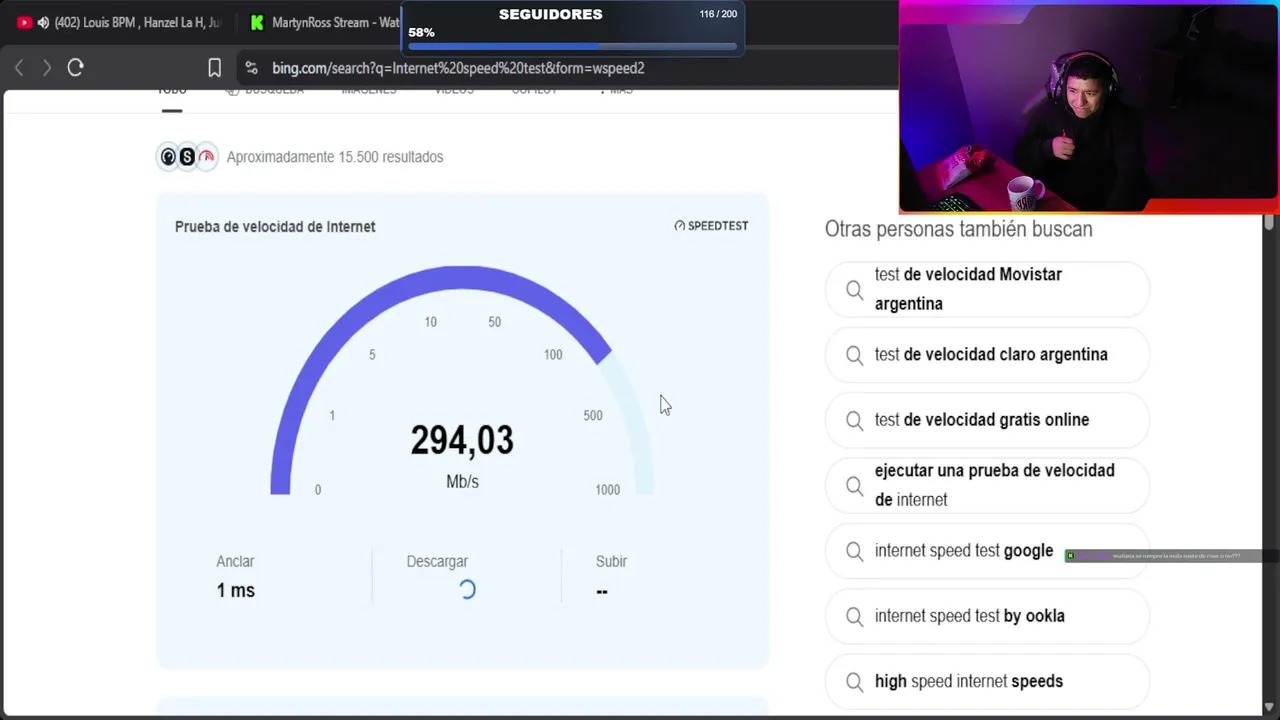Bookmark this page with the bookmark icon
Viewport: 1280px width, 720px height.
click(214, 68)
